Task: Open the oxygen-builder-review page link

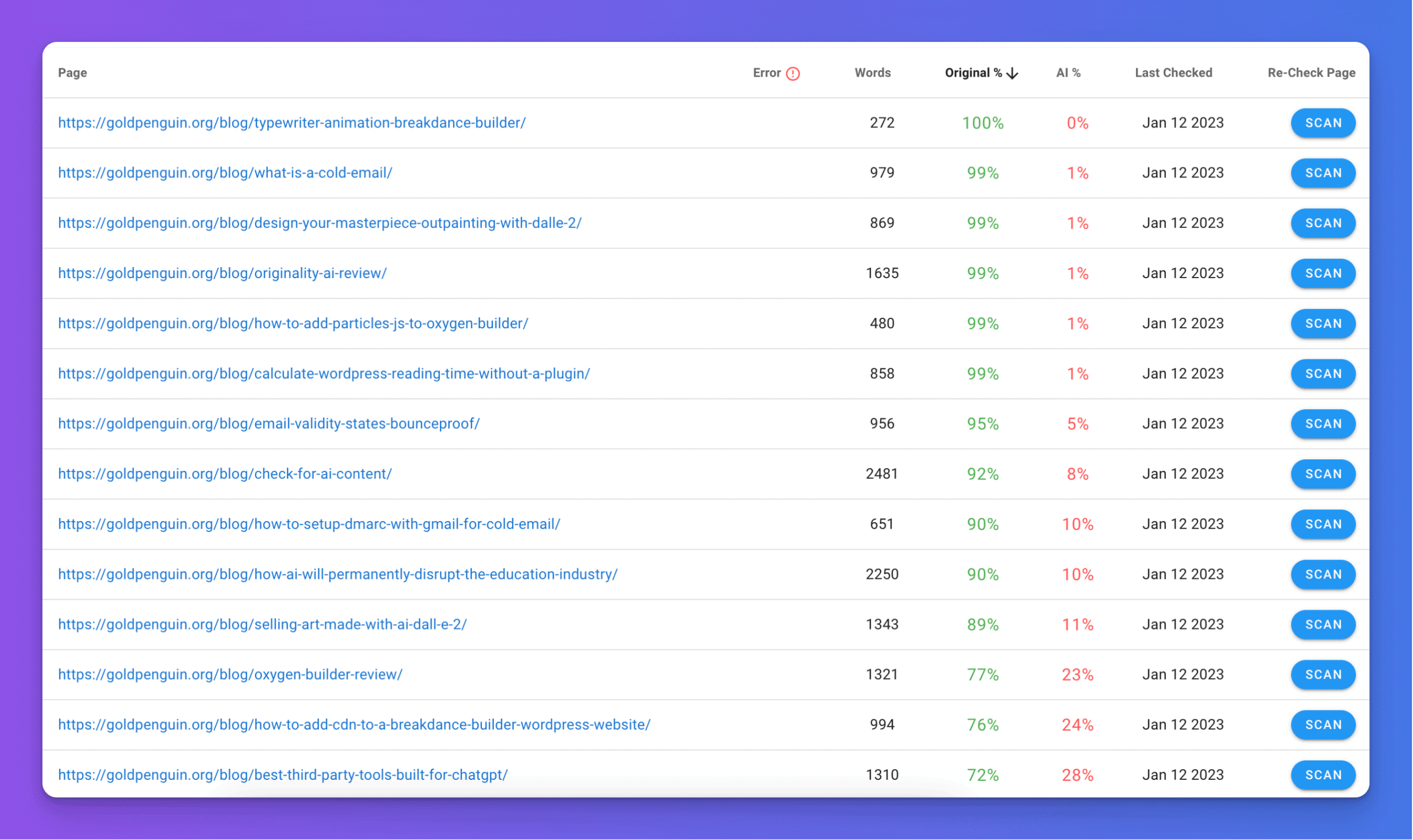Action: tap(230, 674)
